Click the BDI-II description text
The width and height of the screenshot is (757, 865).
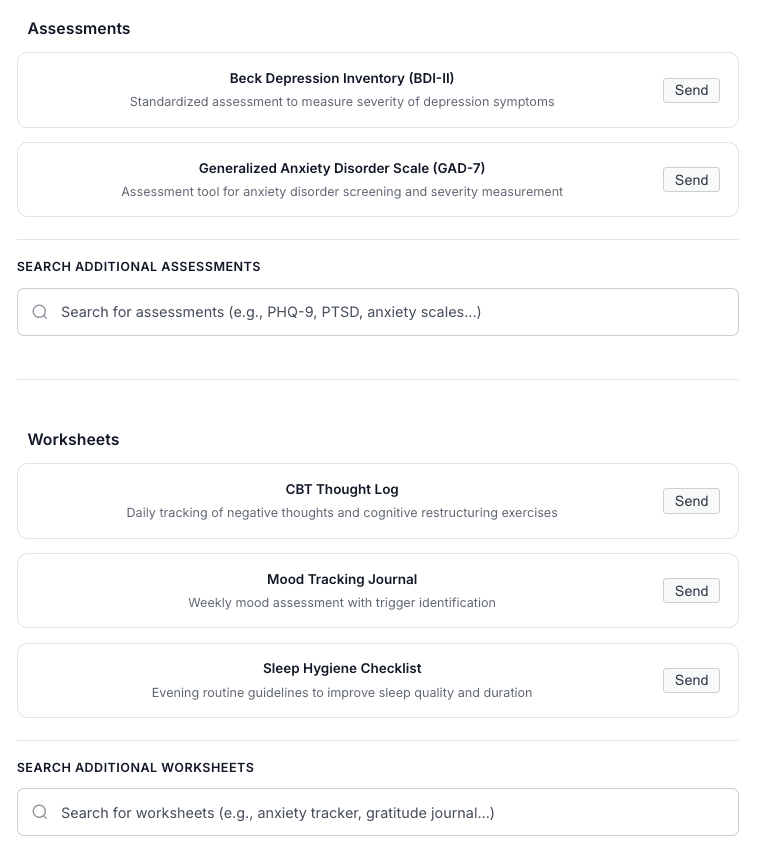[x=342, y=102]
